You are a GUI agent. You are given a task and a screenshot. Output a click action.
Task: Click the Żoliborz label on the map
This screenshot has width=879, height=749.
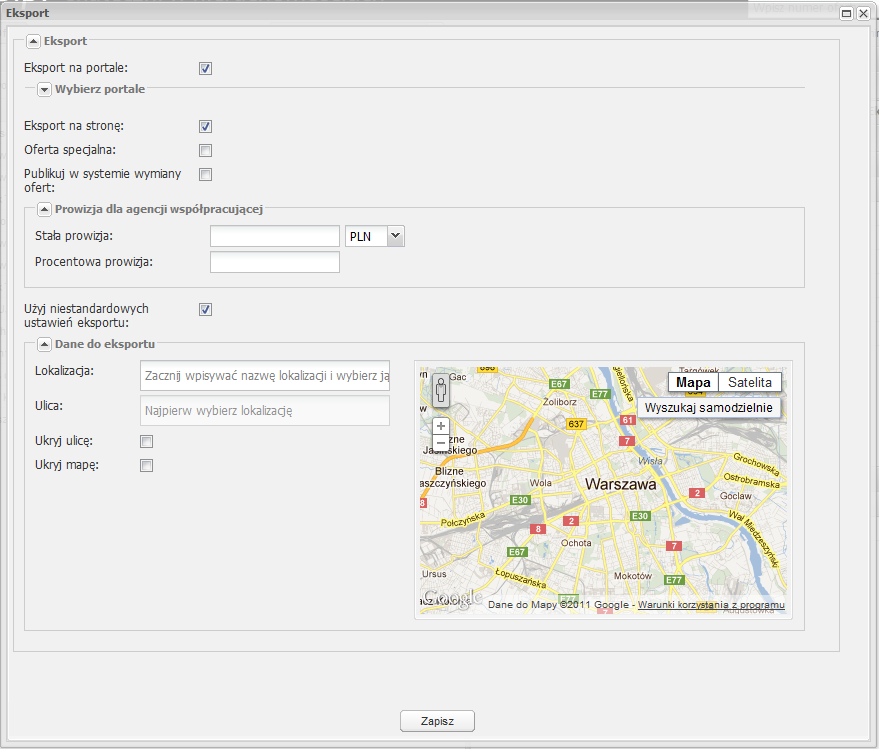[x=559, y=402]
